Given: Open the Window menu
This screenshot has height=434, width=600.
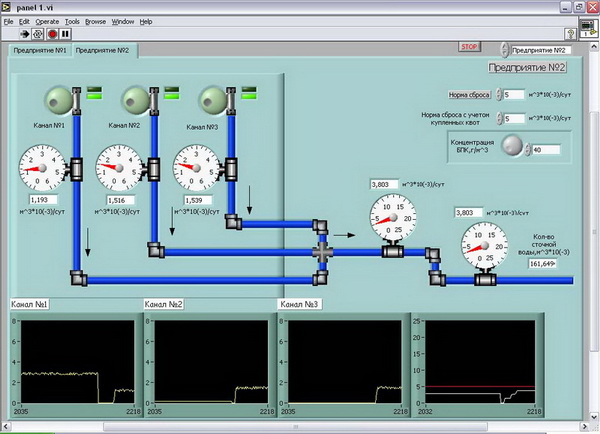Looking at the screenshot, I should click(x=123, y=22).
